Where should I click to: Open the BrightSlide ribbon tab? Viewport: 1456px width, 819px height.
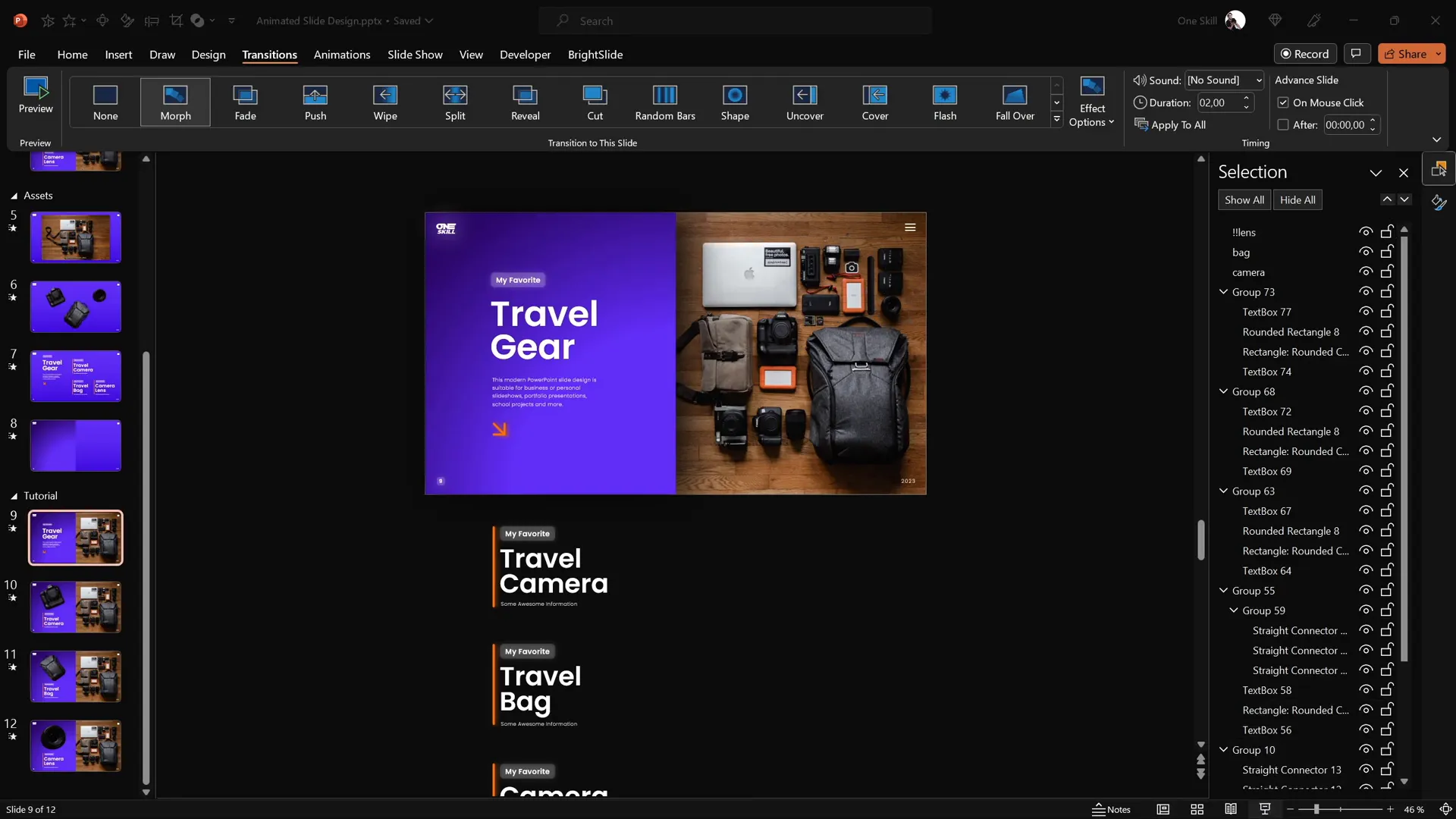click(595, 55)
